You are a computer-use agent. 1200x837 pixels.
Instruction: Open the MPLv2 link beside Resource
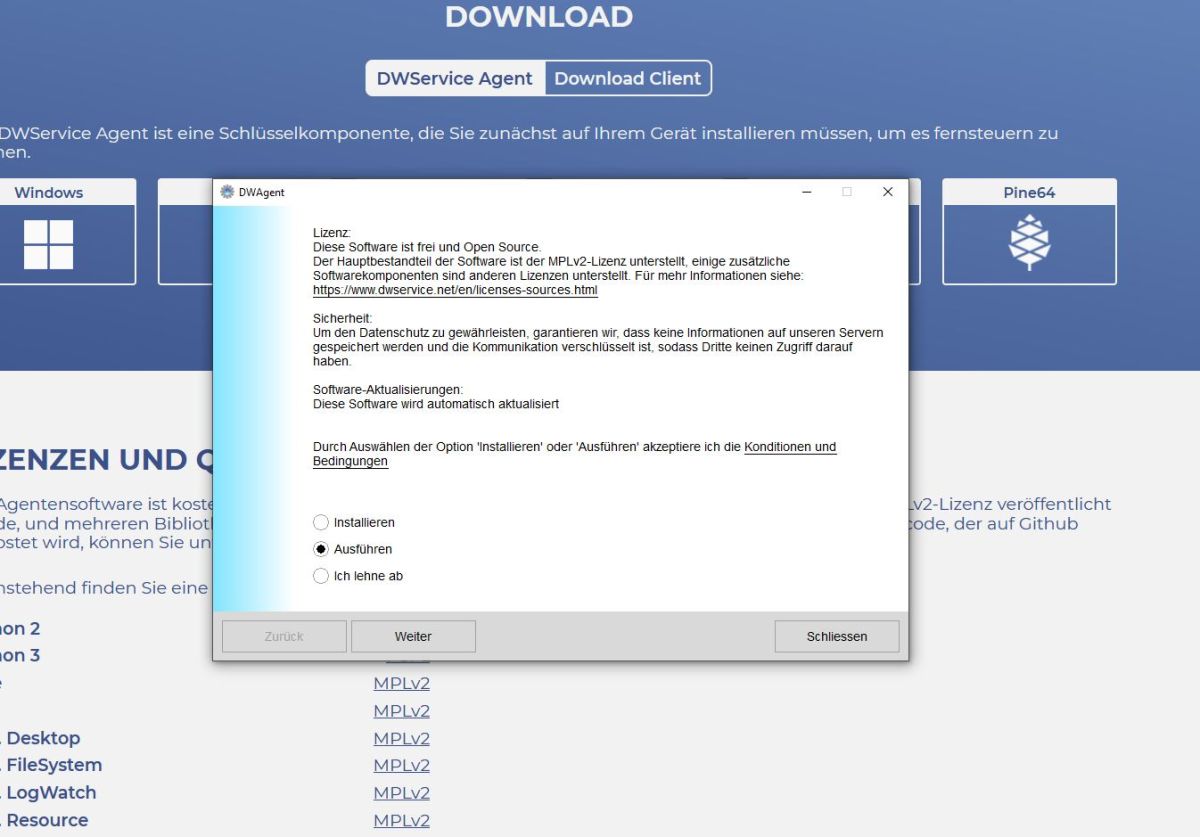click(x=401, y=820)
